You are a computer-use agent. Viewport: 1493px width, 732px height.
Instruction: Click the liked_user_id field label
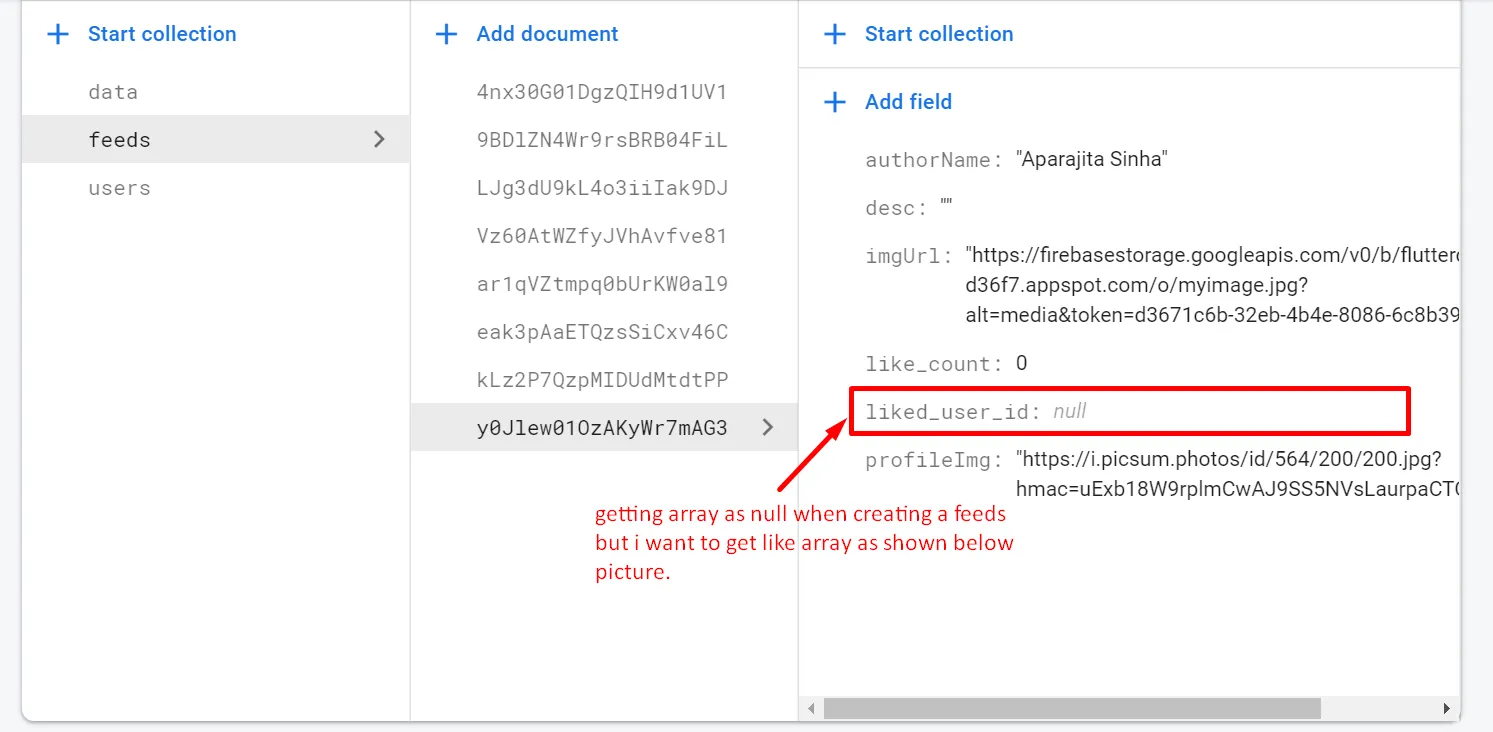tap(953, 412)
